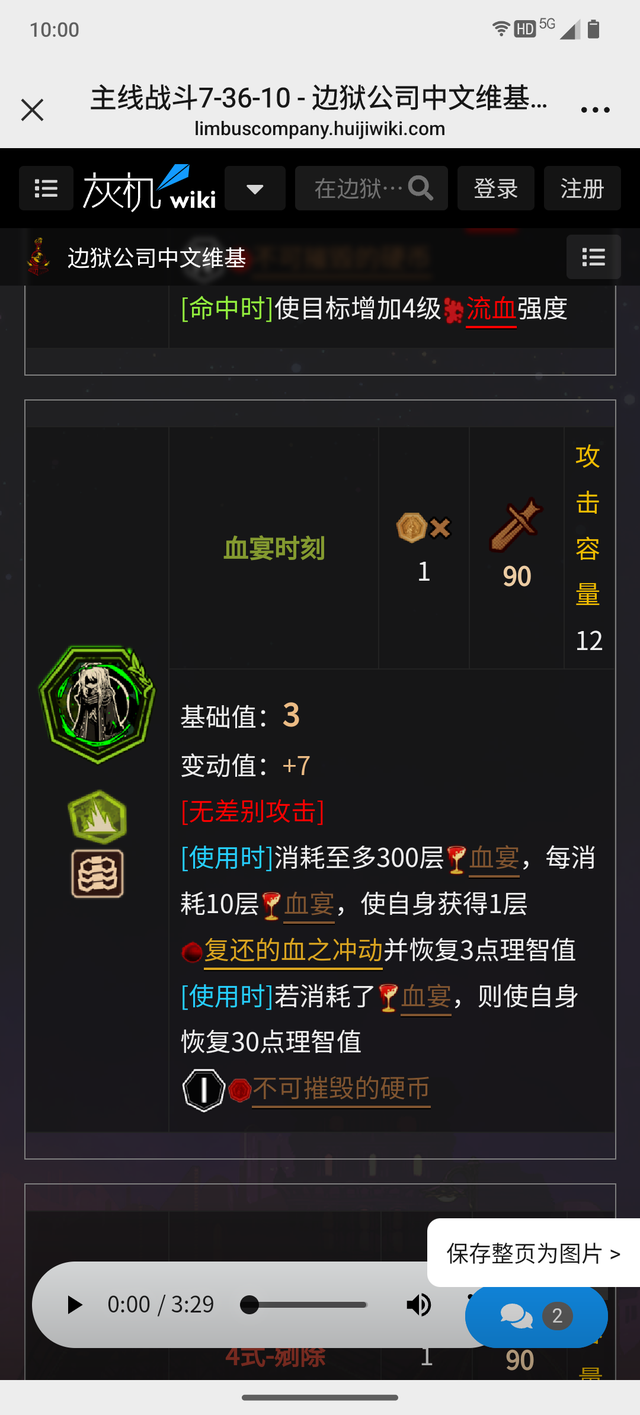Open the 不可摧毁的硬币 link
The height and width of the screenshot is (1415, 640).
click(341, 1088)
